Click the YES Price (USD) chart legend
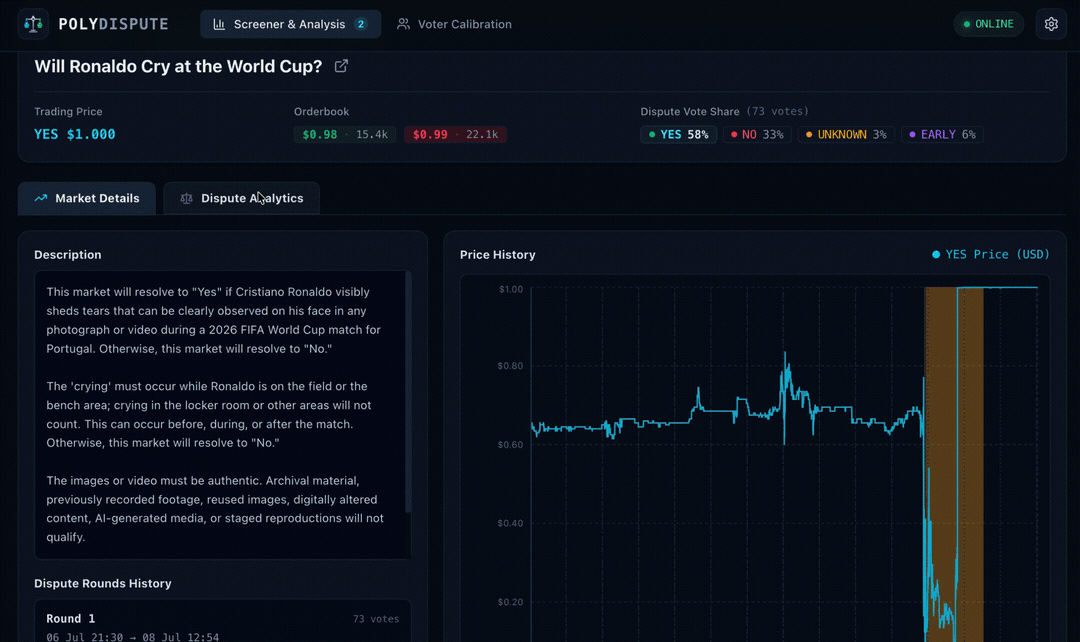 tap(990, 254)
